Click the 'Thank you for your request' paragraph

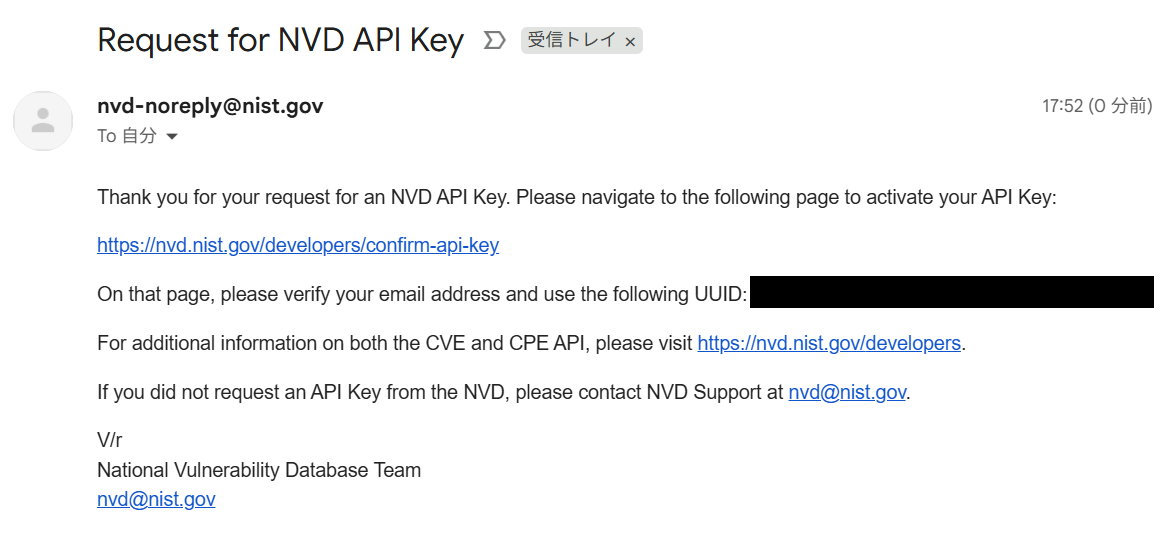coord(577,198)
